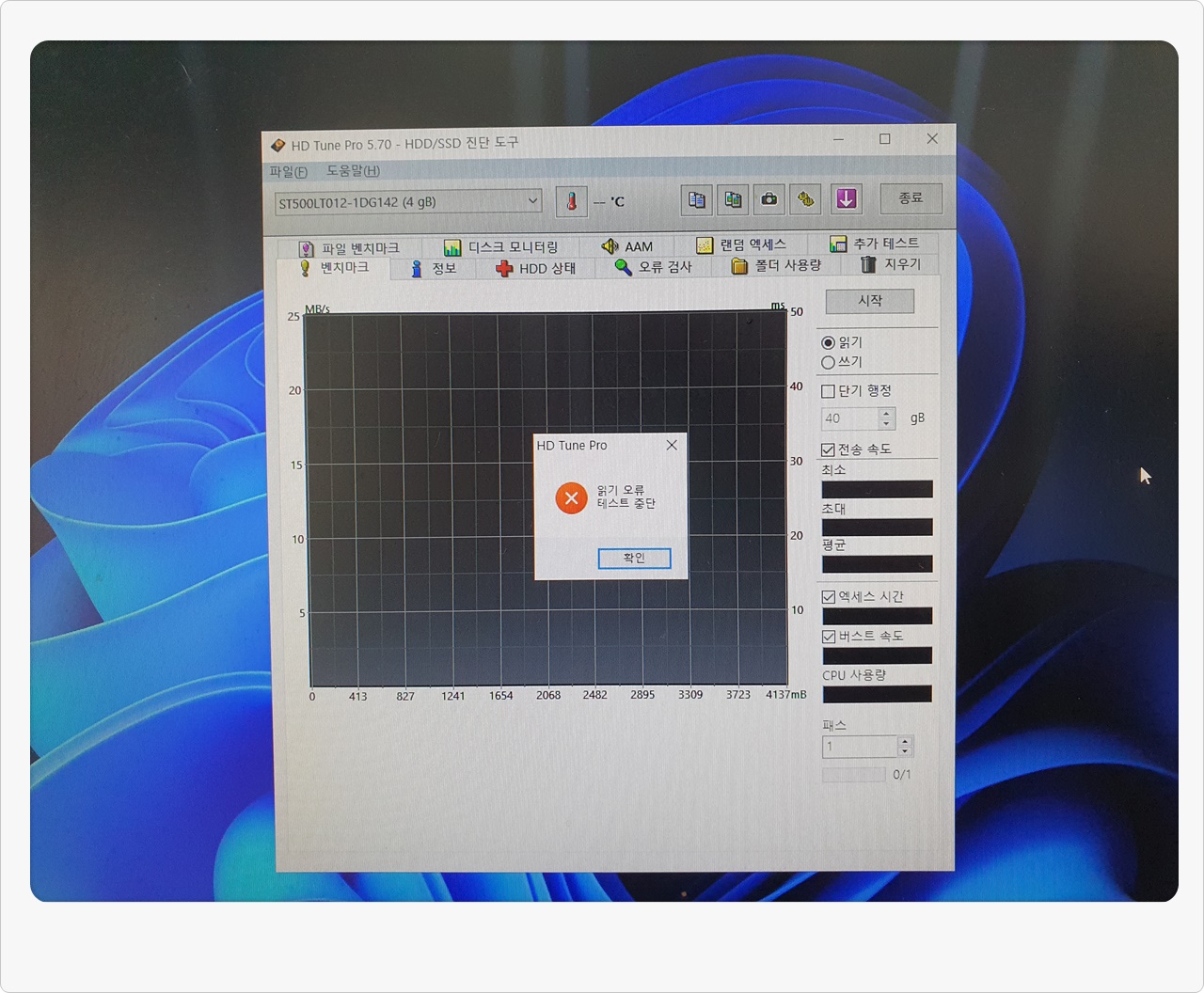Viewport: 1204px width, 993px height.
Task: Switch to the 파일 벤치마크 tab
Action: (349, 247)
